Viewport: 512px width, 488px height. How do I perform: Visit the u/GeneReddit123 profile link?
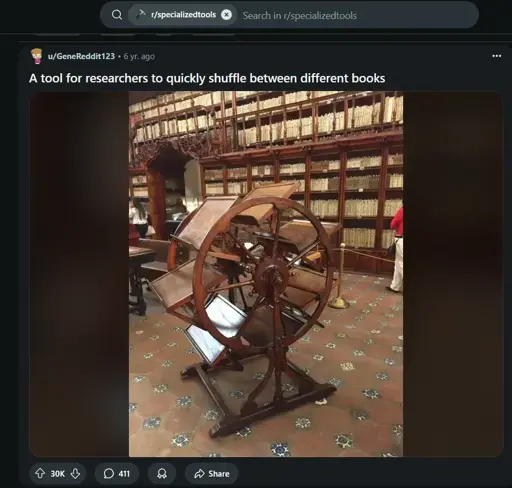coord(81,56)
